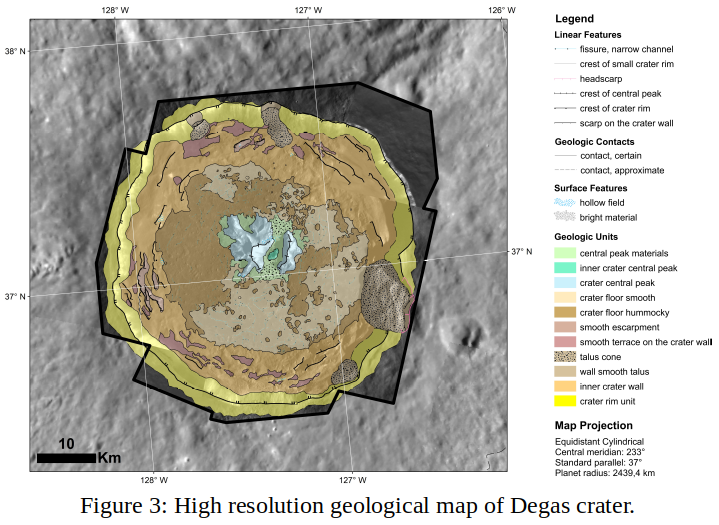The height and width of the screenshot is (525, 719).
Task: Click the scarp on the crater wall symbol
Action: (x=565, y=123)
